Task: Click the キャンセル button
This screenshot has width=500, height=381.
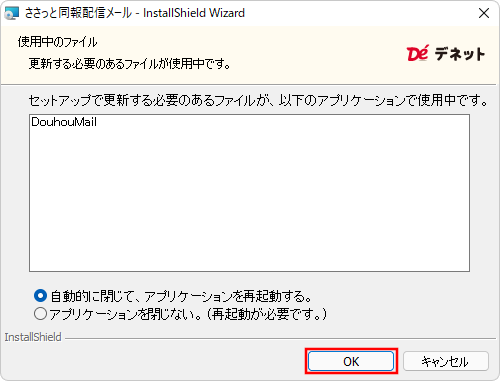Action: 446,361
